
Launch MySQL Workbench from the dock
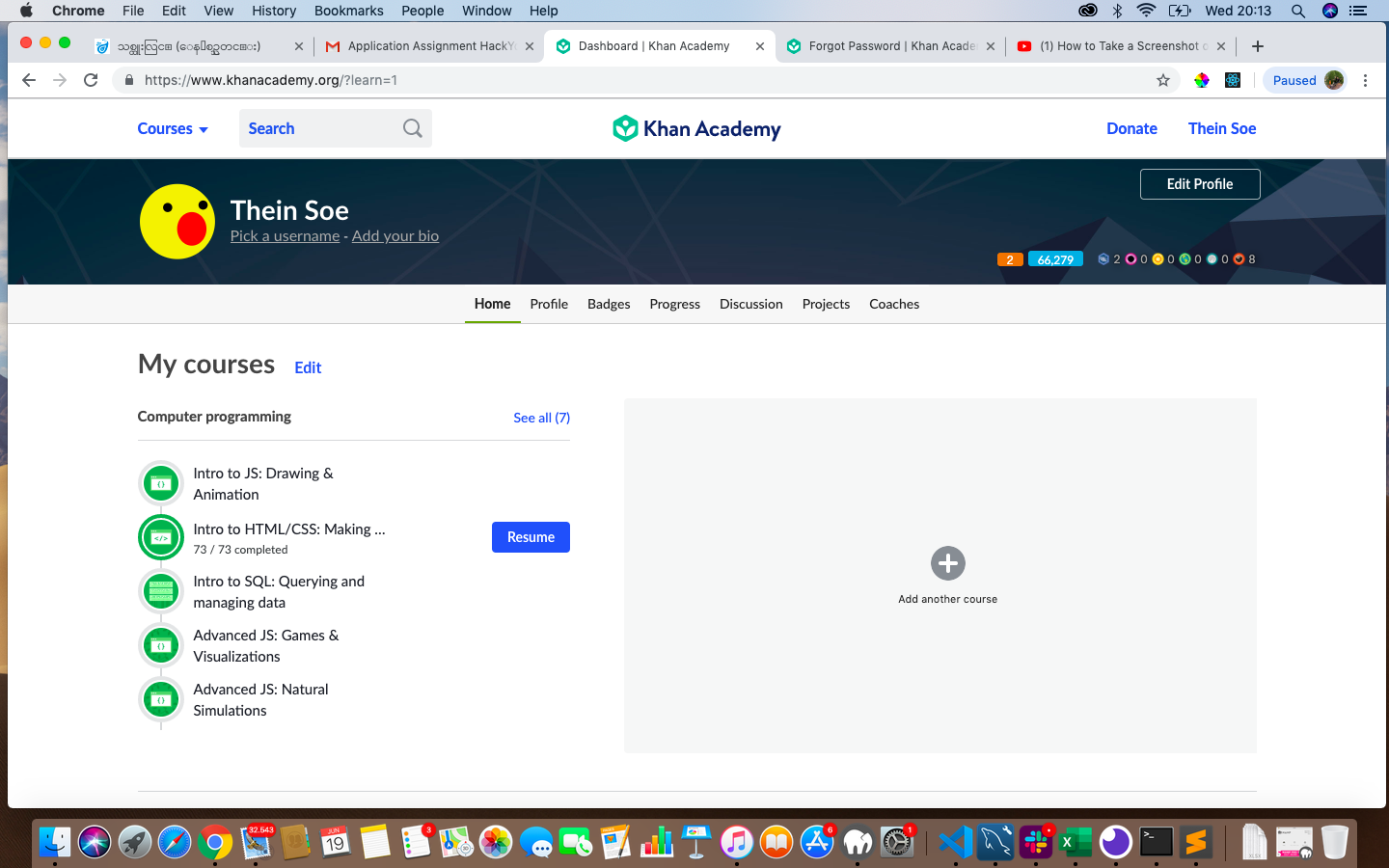pos(995,842)
